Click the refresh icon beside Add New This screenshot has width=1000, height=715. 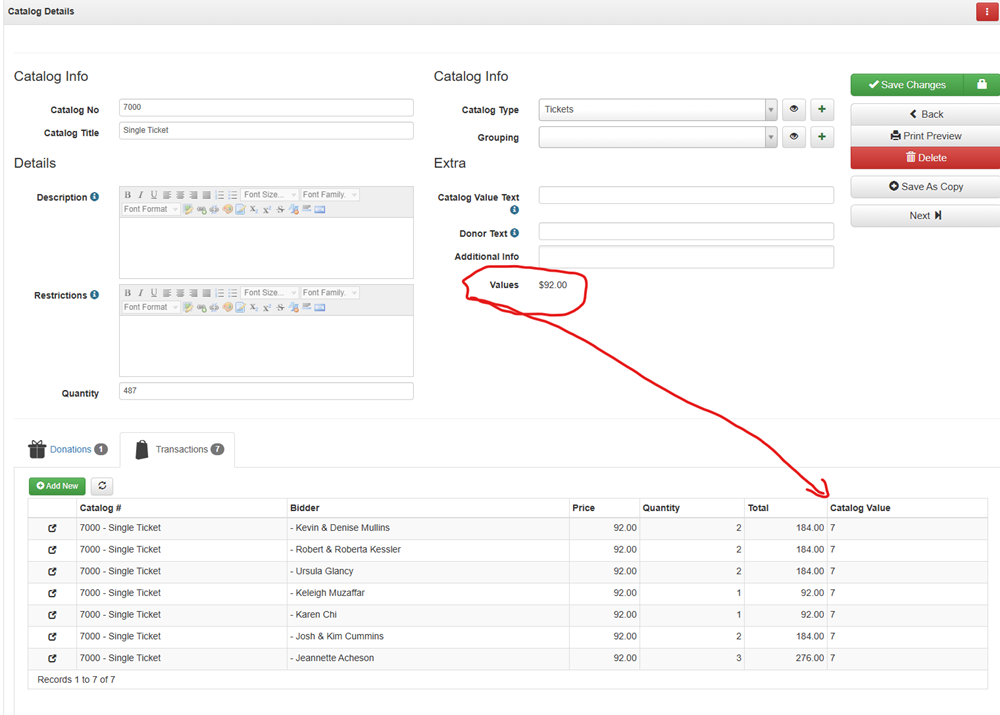[102, 486]
